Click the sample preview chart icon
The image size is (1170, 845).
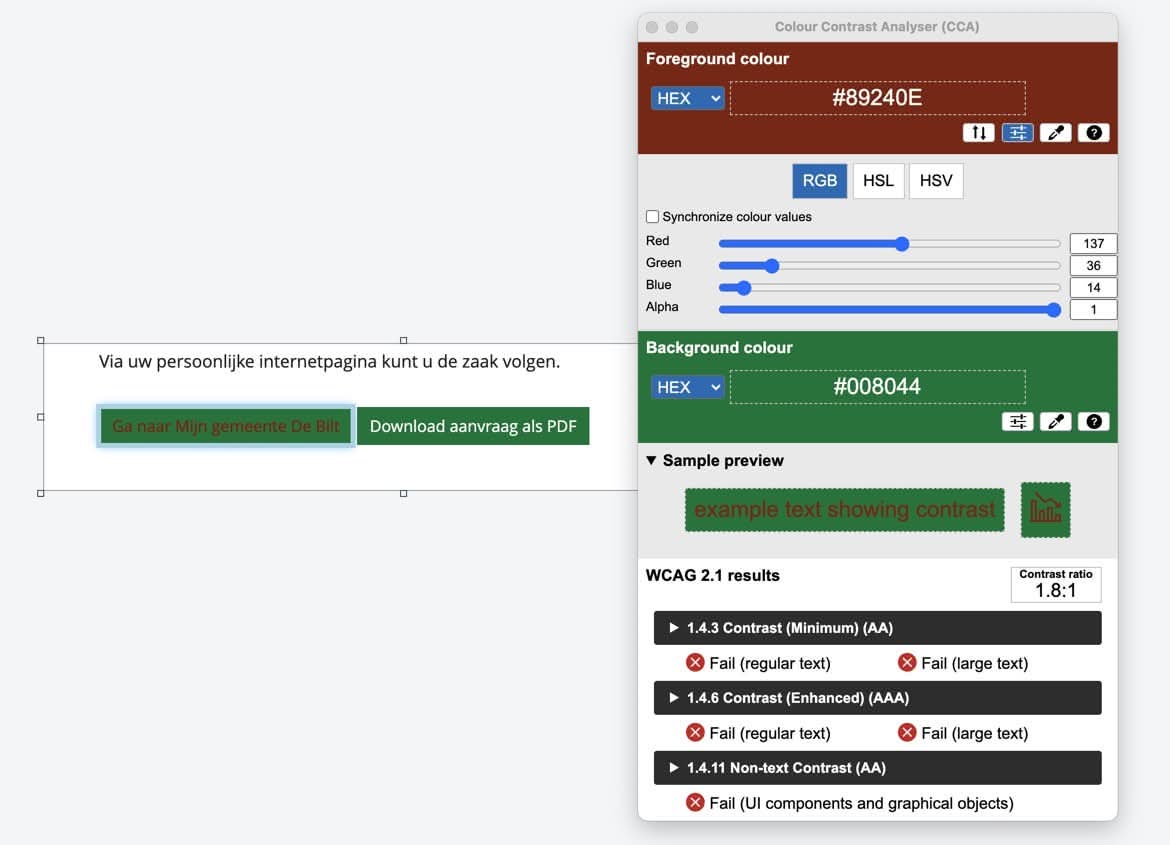tap(1045, 509)
